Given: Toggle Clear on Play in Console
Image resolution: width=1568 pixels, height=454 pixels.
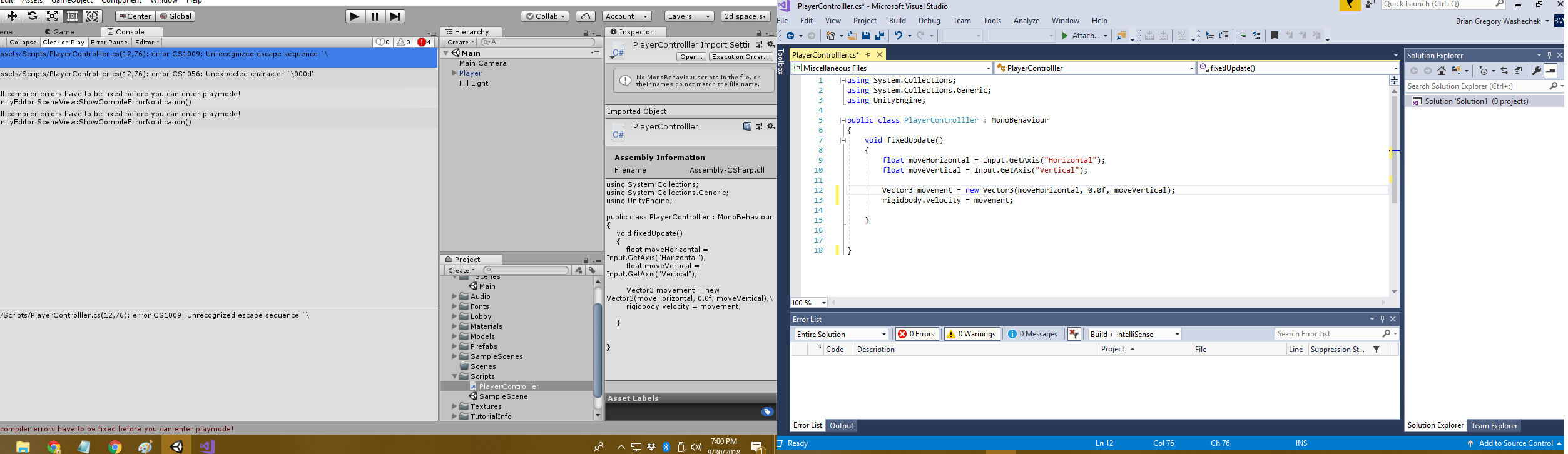Looking at the screenshot, I should tap(63, 43).
